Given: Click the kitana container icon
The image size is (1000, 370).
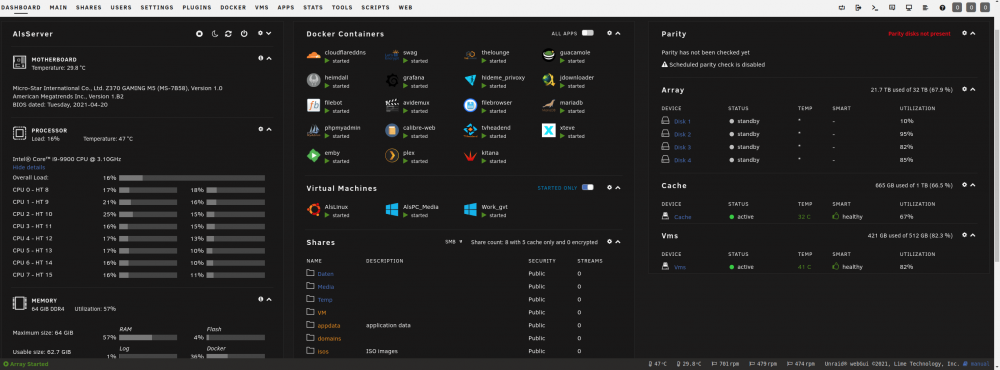Looking at the screenshot, I should (471, 156).
